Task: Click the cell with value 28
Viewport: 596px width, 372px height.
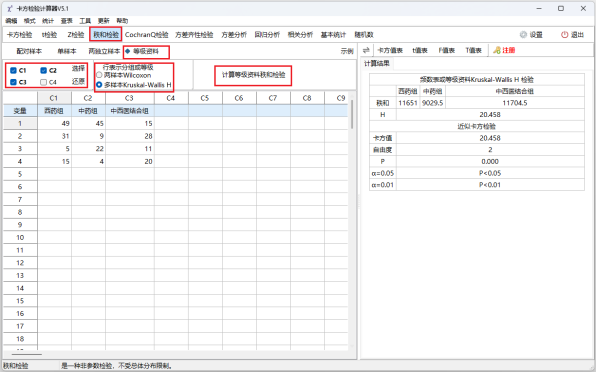Action: [130, 136]
